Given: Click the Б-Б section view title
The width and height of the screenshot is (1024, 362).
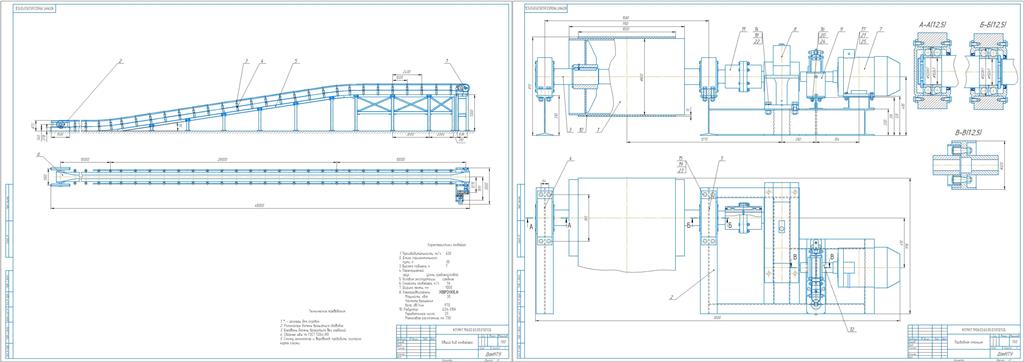Looking at the screenshot, I should point(990,24).
